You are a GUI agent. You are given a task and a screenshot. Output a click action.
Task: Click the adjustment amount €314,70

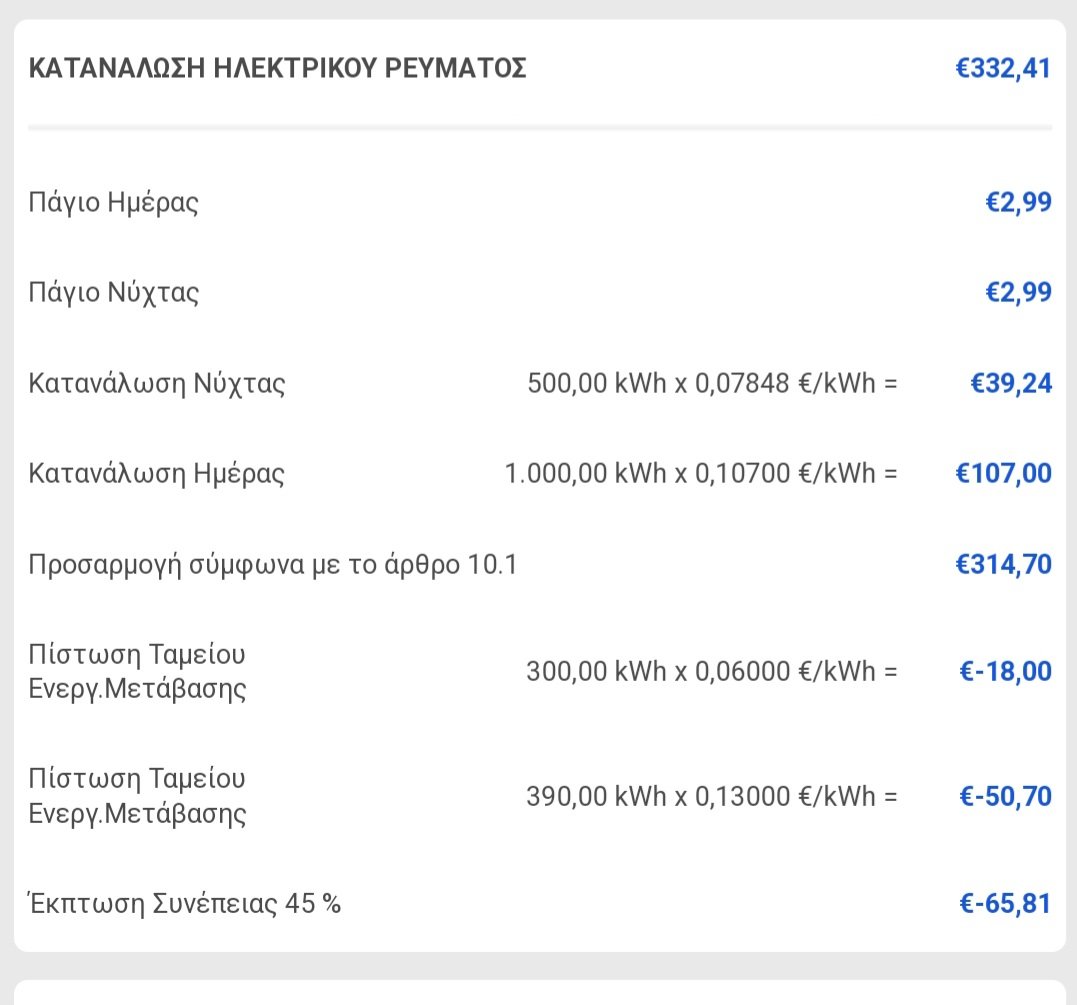point(1004,564)
